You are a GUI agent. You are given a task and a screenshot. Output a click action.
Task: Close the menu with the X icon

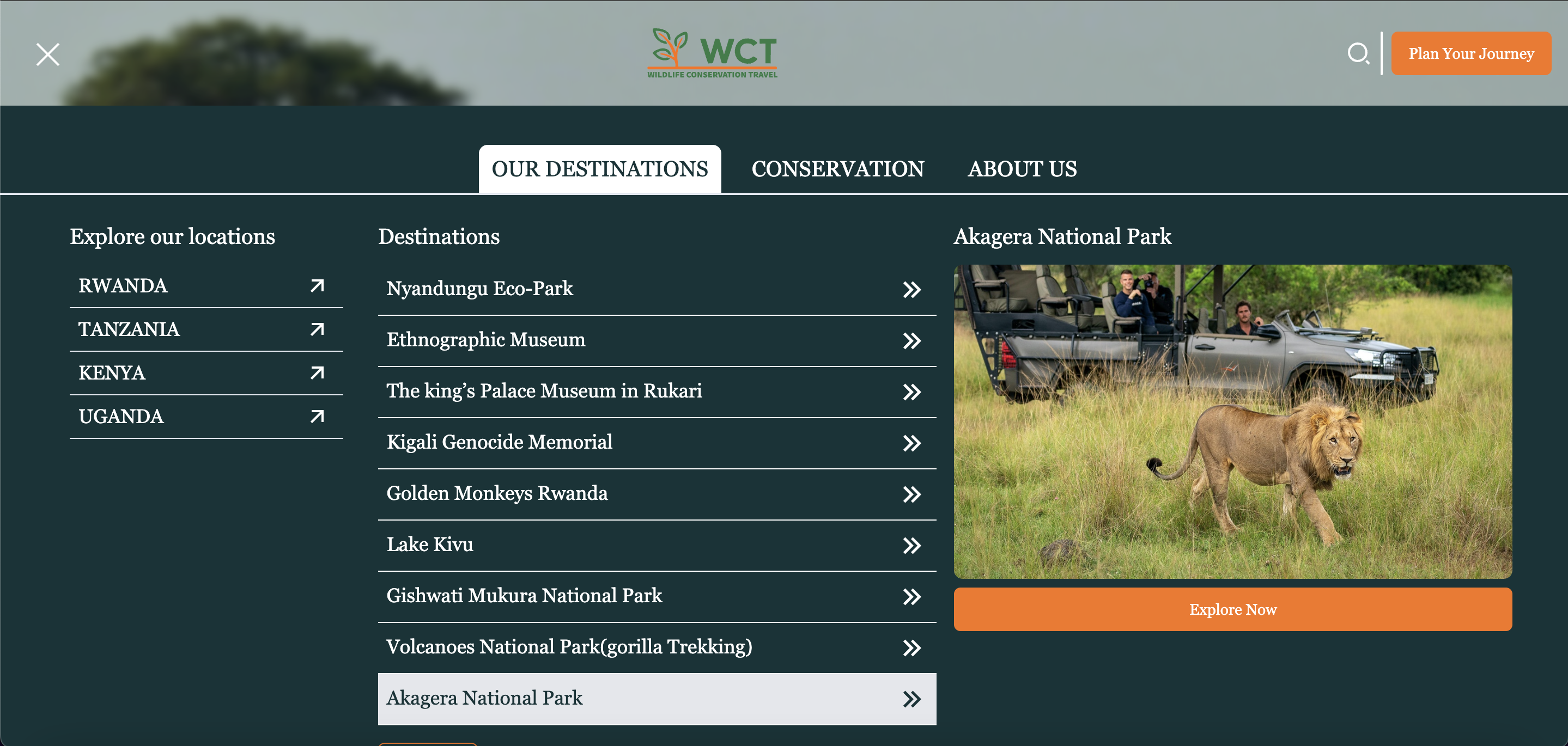click(47, 54)
